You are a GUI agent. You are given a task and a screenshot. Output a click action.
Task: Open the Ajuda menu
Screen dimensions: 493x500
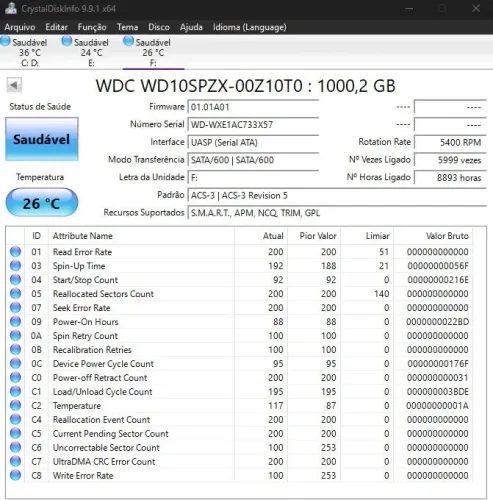191,27
